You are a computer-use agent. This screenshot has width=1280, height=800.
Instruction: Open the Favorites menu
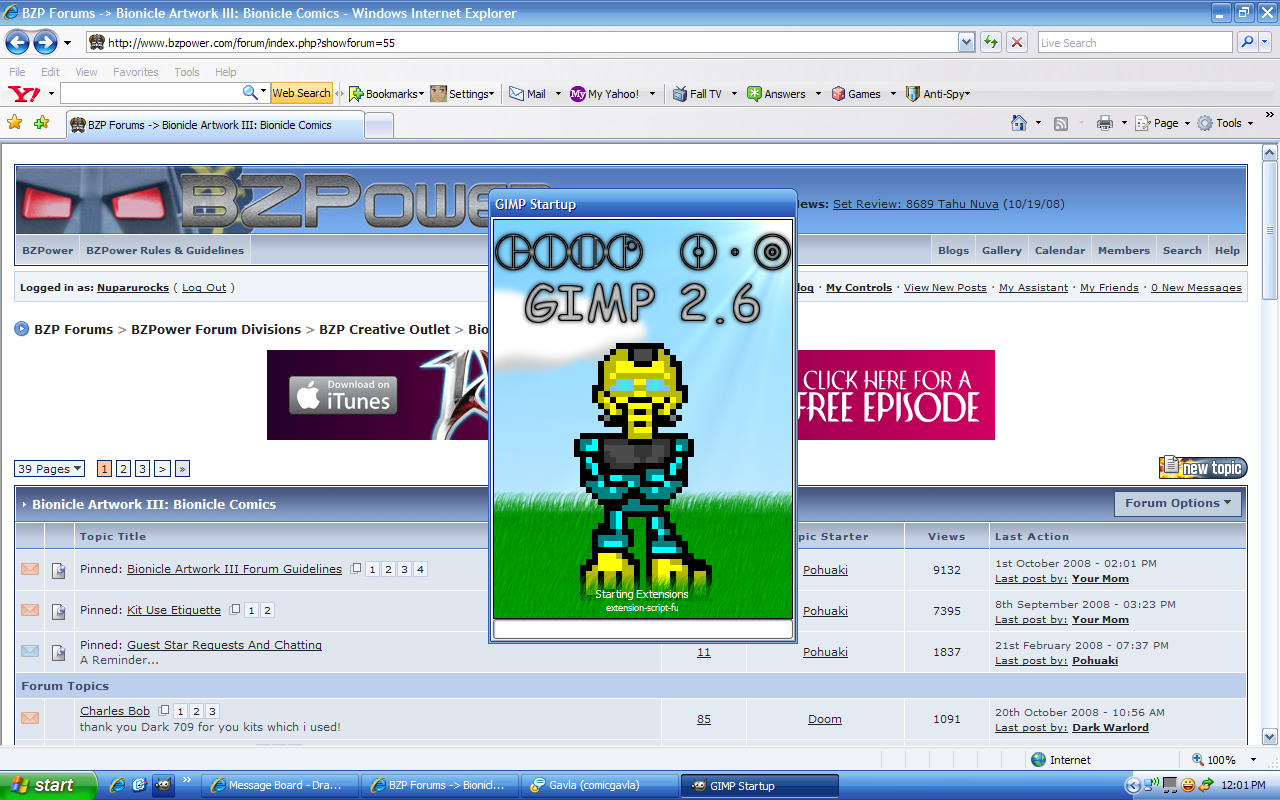(x=136, y=72)
